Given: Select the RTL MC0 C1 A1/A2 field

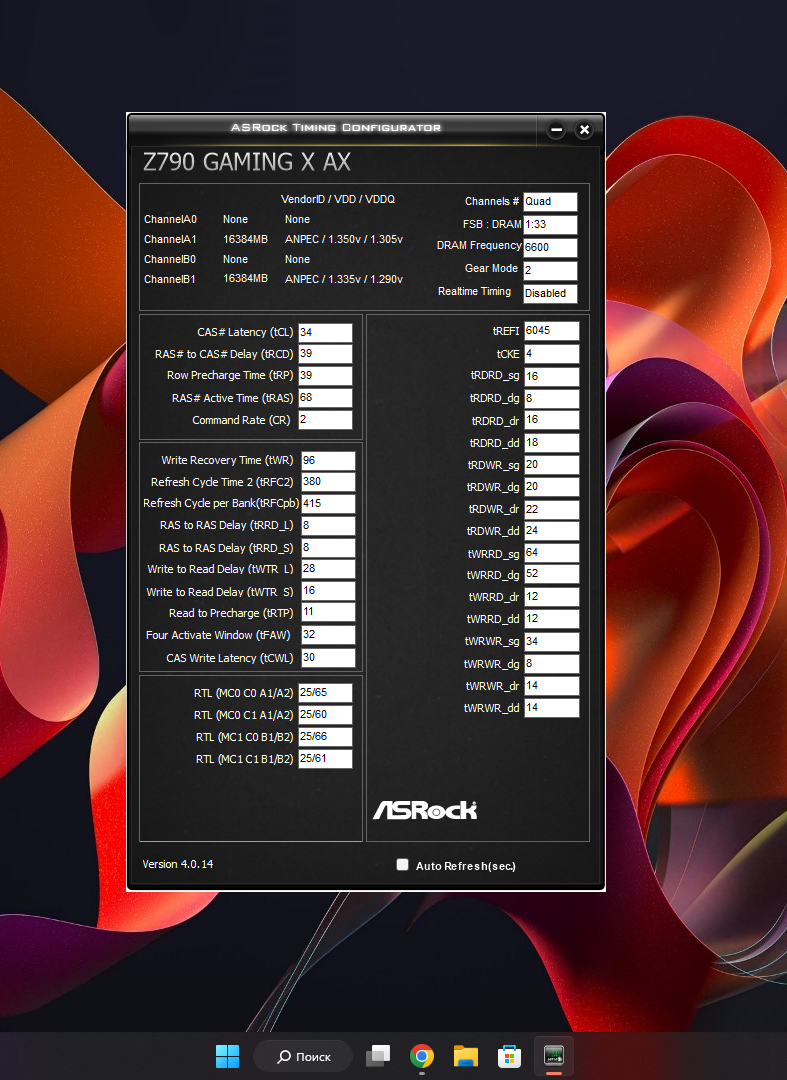Looking at the screenshot, I should [x=325, y=715].
